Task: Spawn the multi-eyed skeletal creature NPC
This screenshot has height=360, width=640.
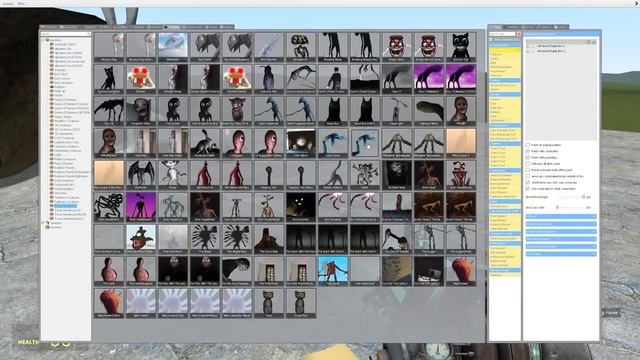Action: click(301, 47)
